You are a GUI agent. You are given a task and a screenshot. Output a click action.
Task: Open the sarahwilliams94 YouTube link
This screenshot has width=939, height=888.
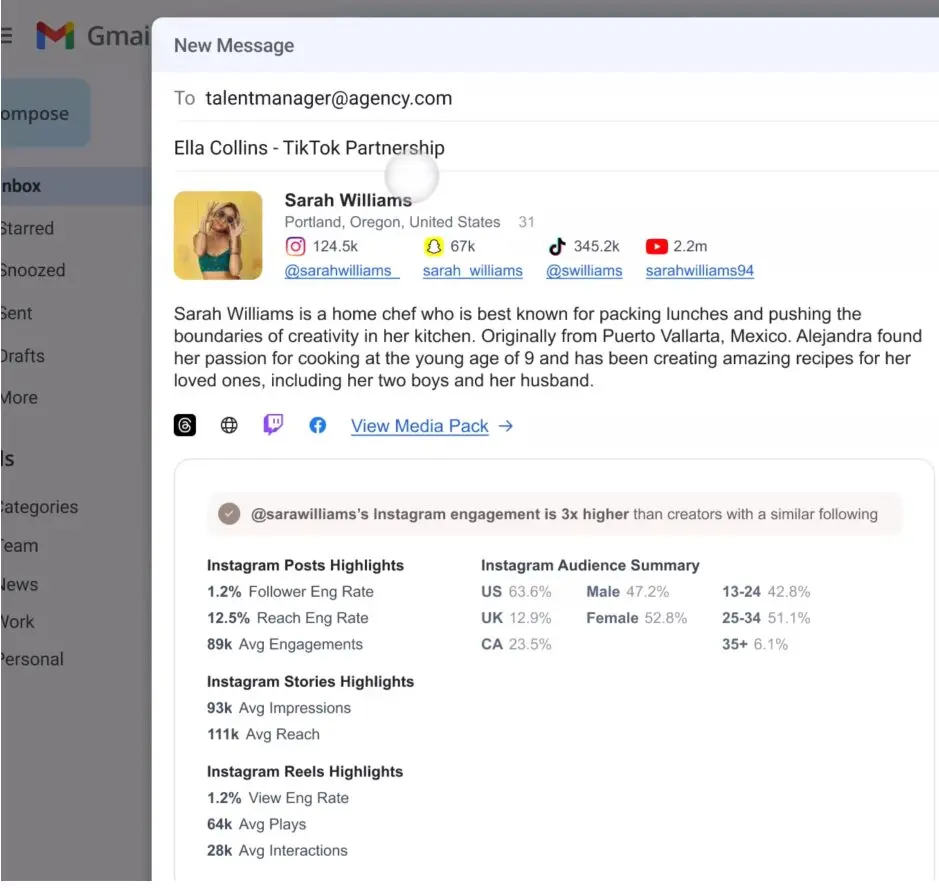699,271
